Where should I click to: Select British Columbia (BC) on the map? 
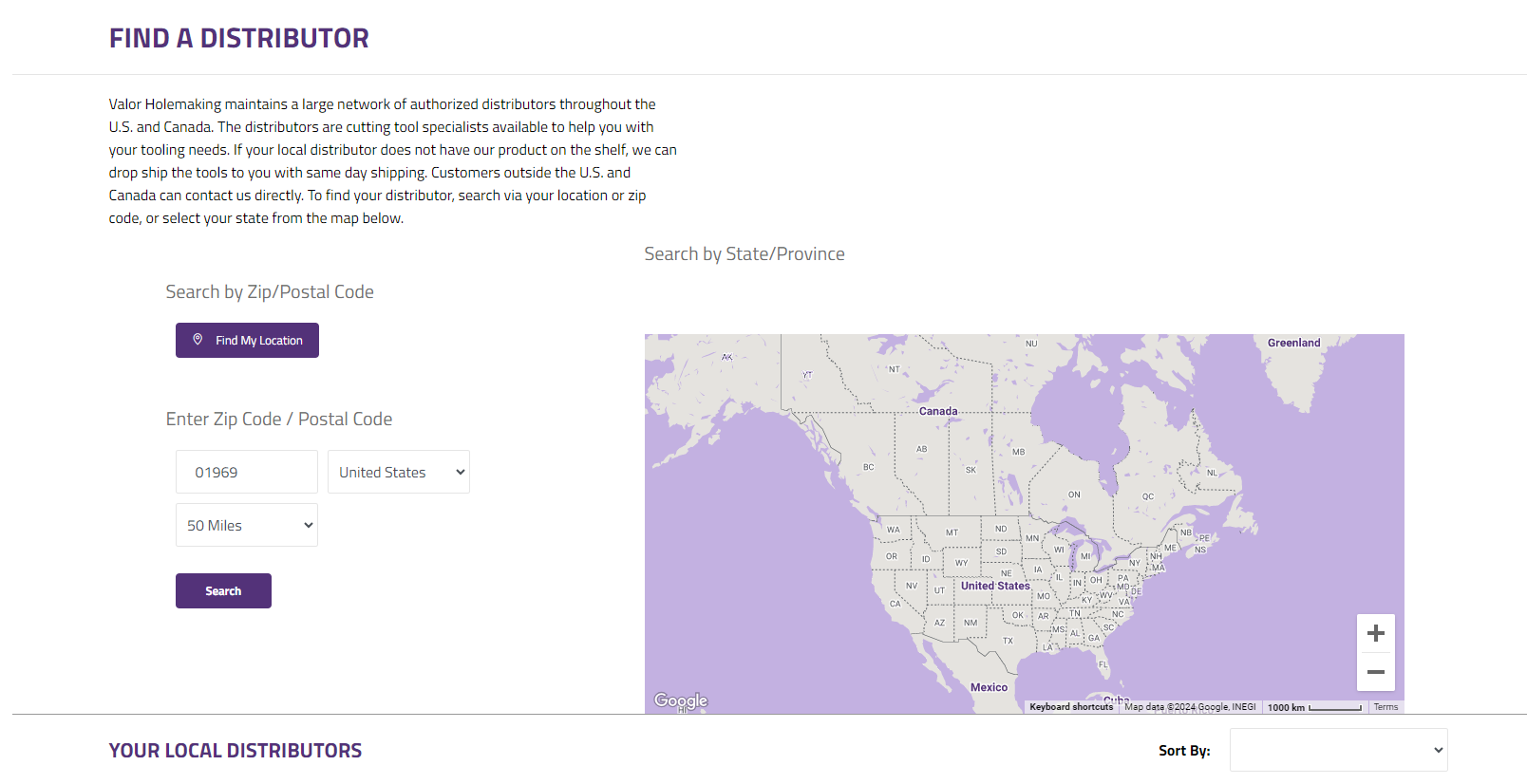click(868, 467)
